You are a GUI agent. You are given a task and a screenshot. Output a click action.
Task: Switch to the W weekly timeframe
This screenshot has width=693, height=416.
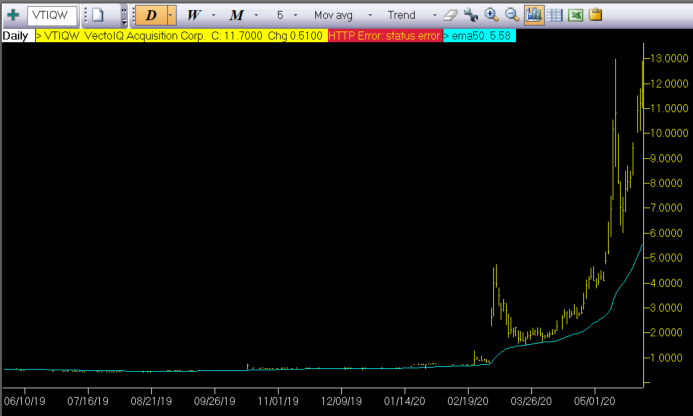click(193, 15)
